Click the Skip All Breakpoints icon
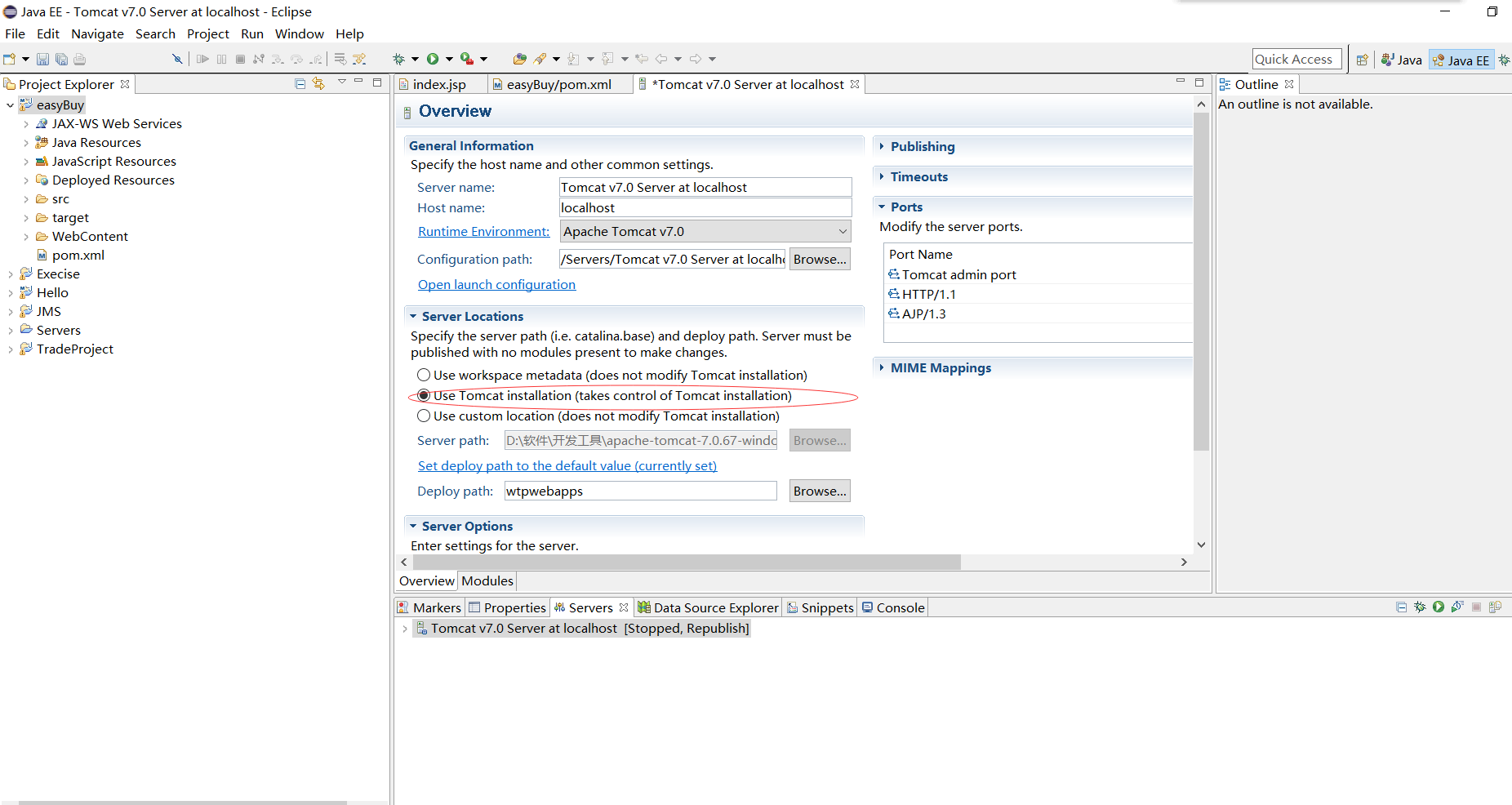This screenshot has height=805, width=1512. 177,59
